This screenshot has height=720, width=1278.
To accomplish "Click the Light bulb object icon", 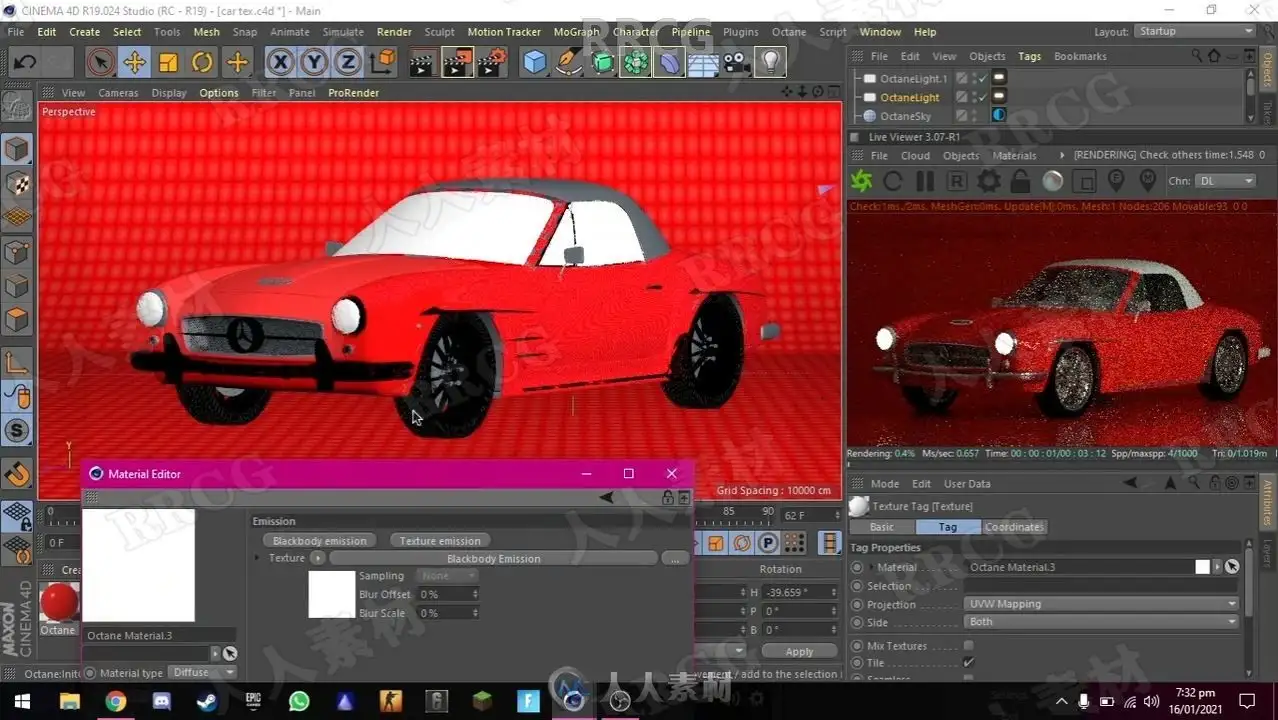I will click(x=769, y=63).
